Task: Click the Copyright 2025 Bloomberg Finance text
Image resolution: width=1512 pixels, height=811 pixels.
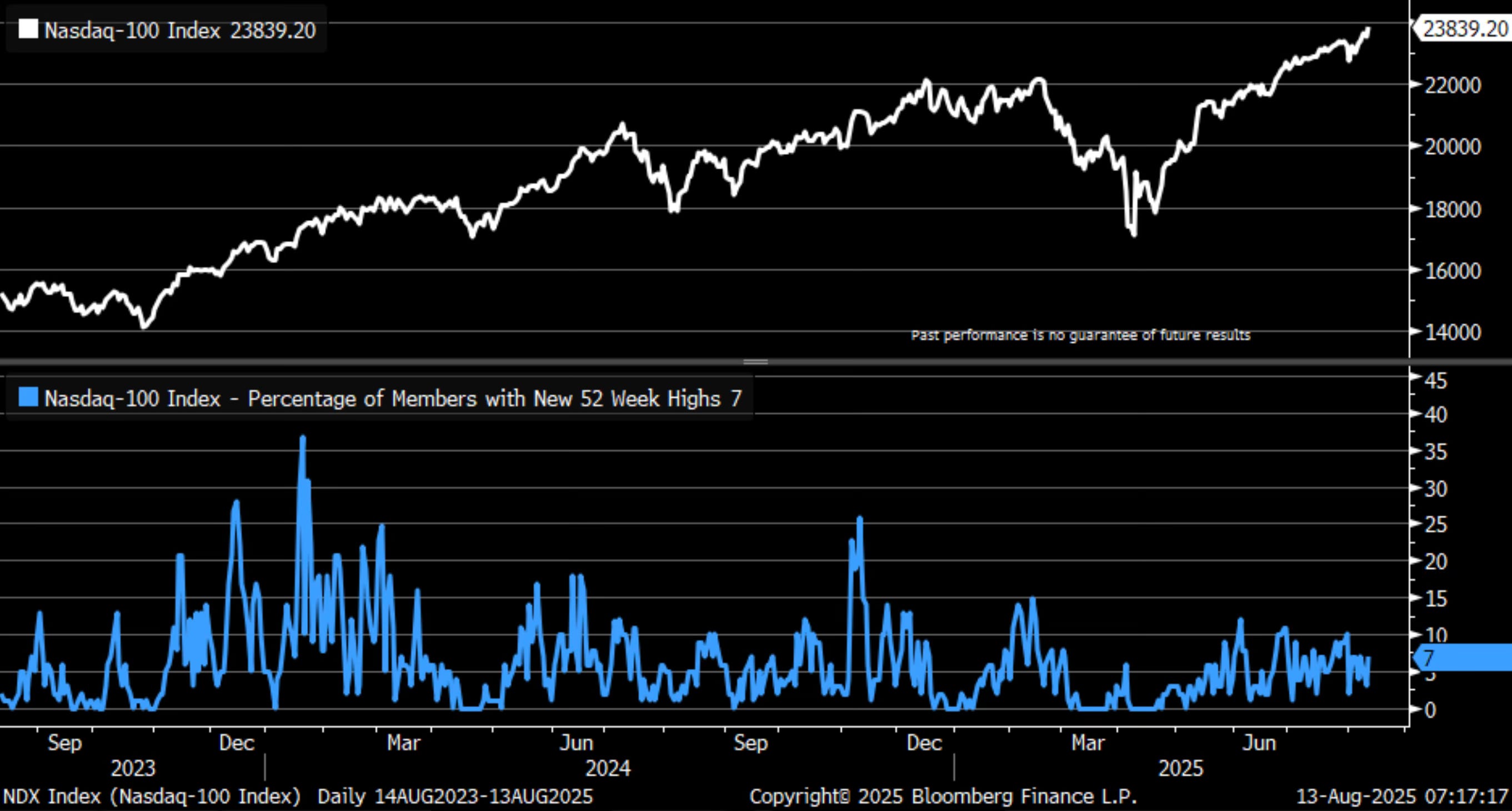Action: point(943,797)
